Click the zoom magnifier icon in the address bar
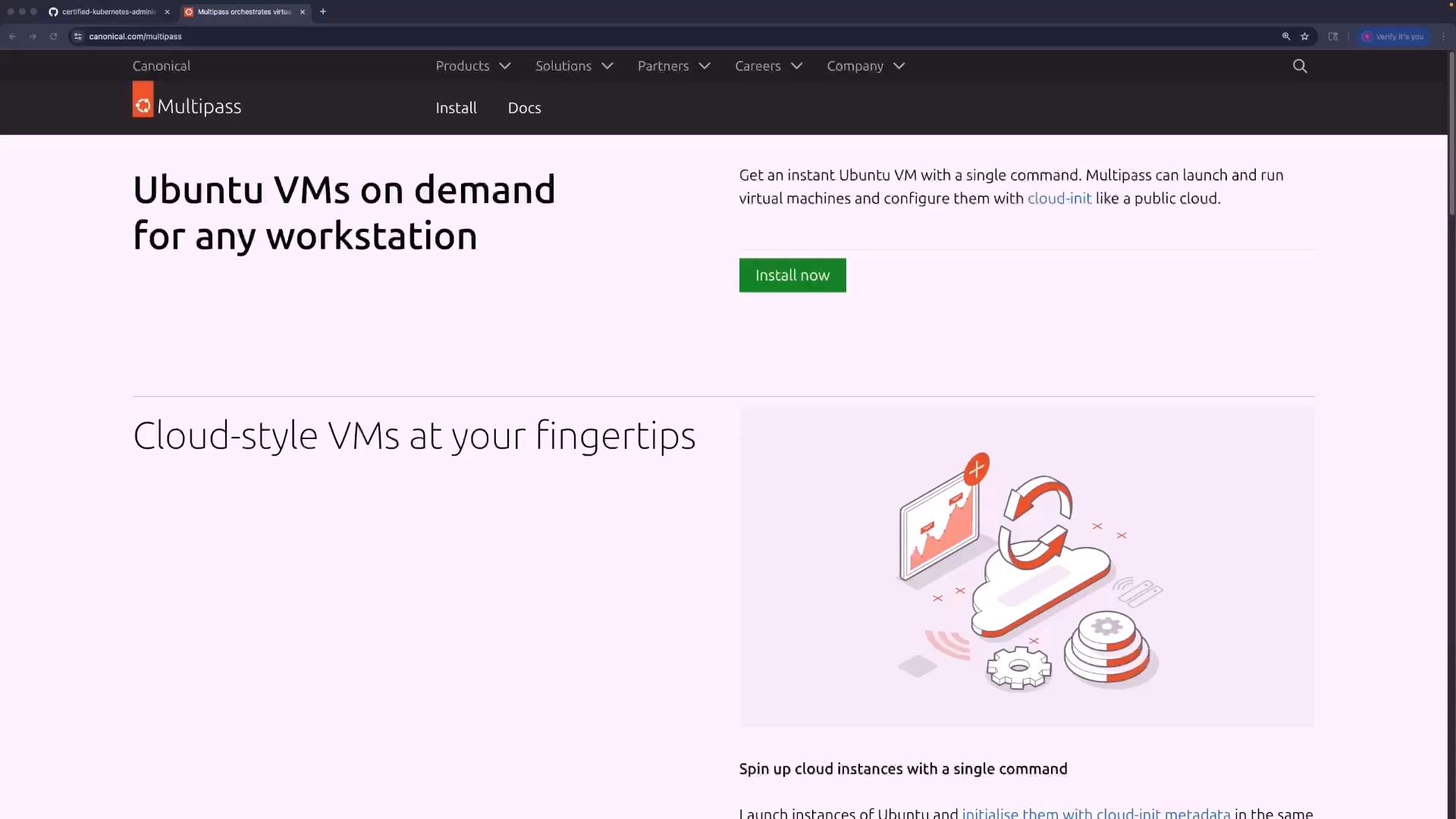Screen dimensions: 1456x819 click(x=1286, y=36)
